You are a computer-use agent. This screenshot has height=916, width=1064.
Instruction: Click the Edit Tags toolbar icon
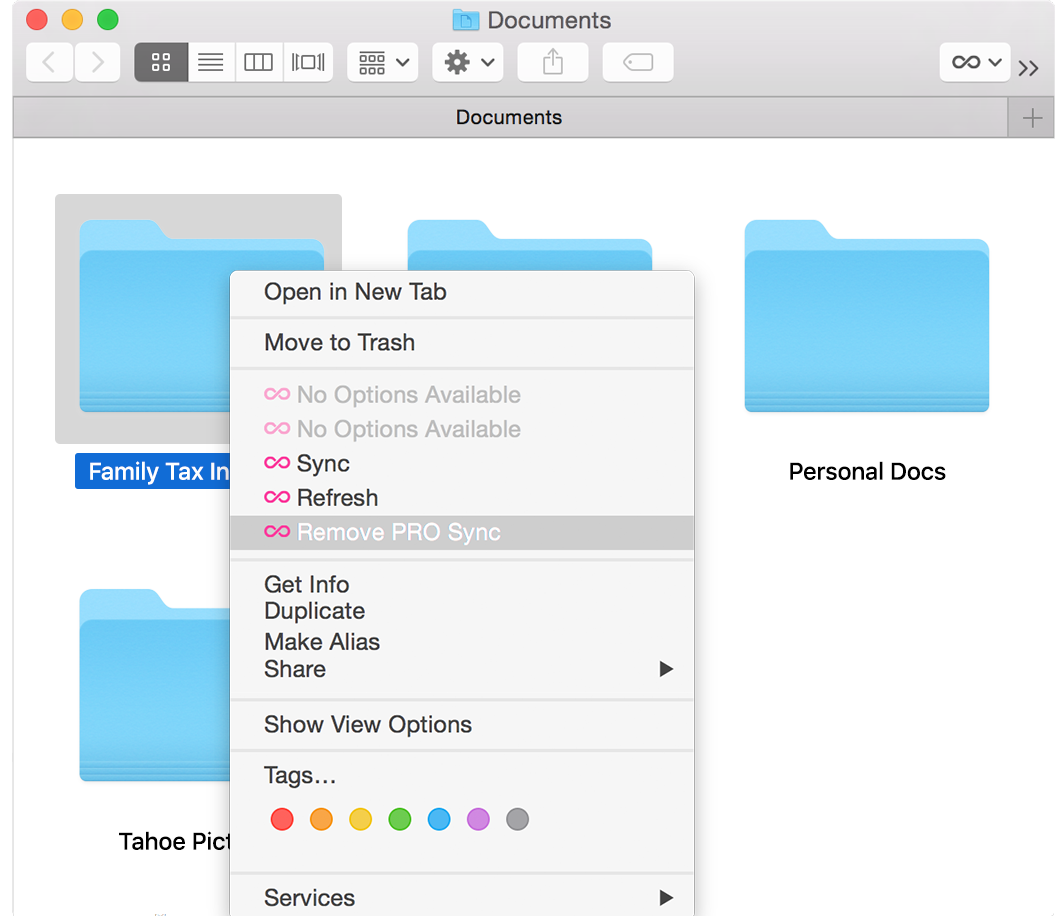638,62
